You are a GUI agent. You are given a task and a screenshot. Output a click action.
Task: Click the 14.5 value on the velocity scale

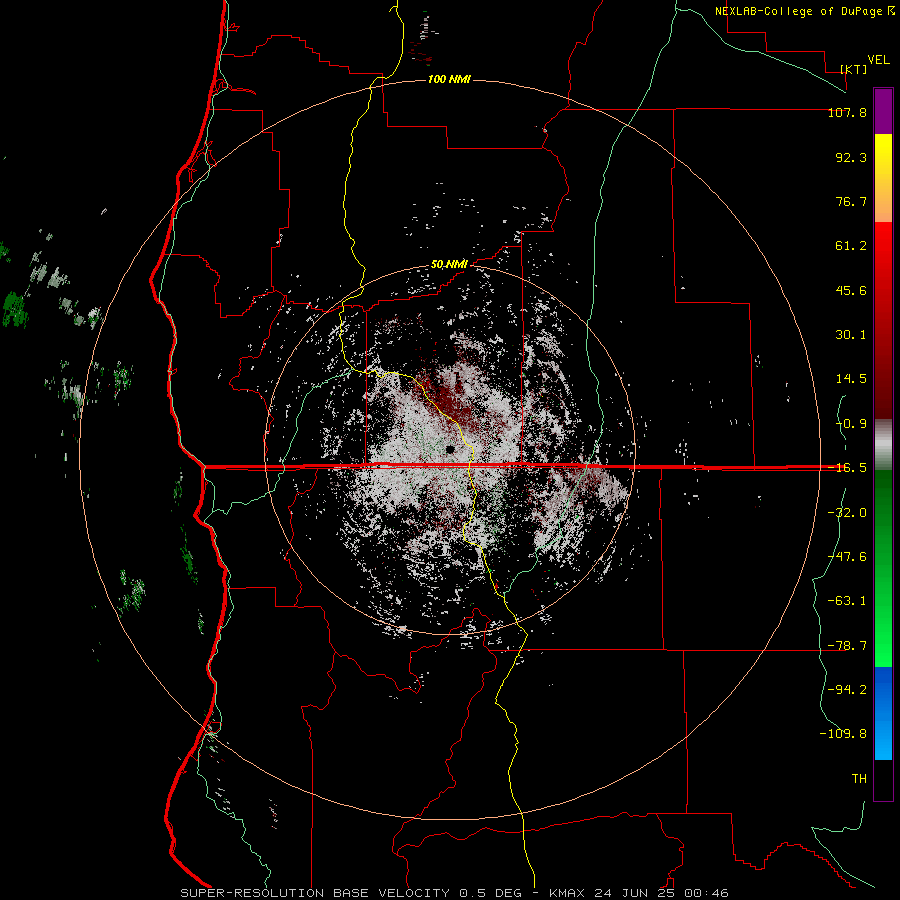(x=851, y=379)
